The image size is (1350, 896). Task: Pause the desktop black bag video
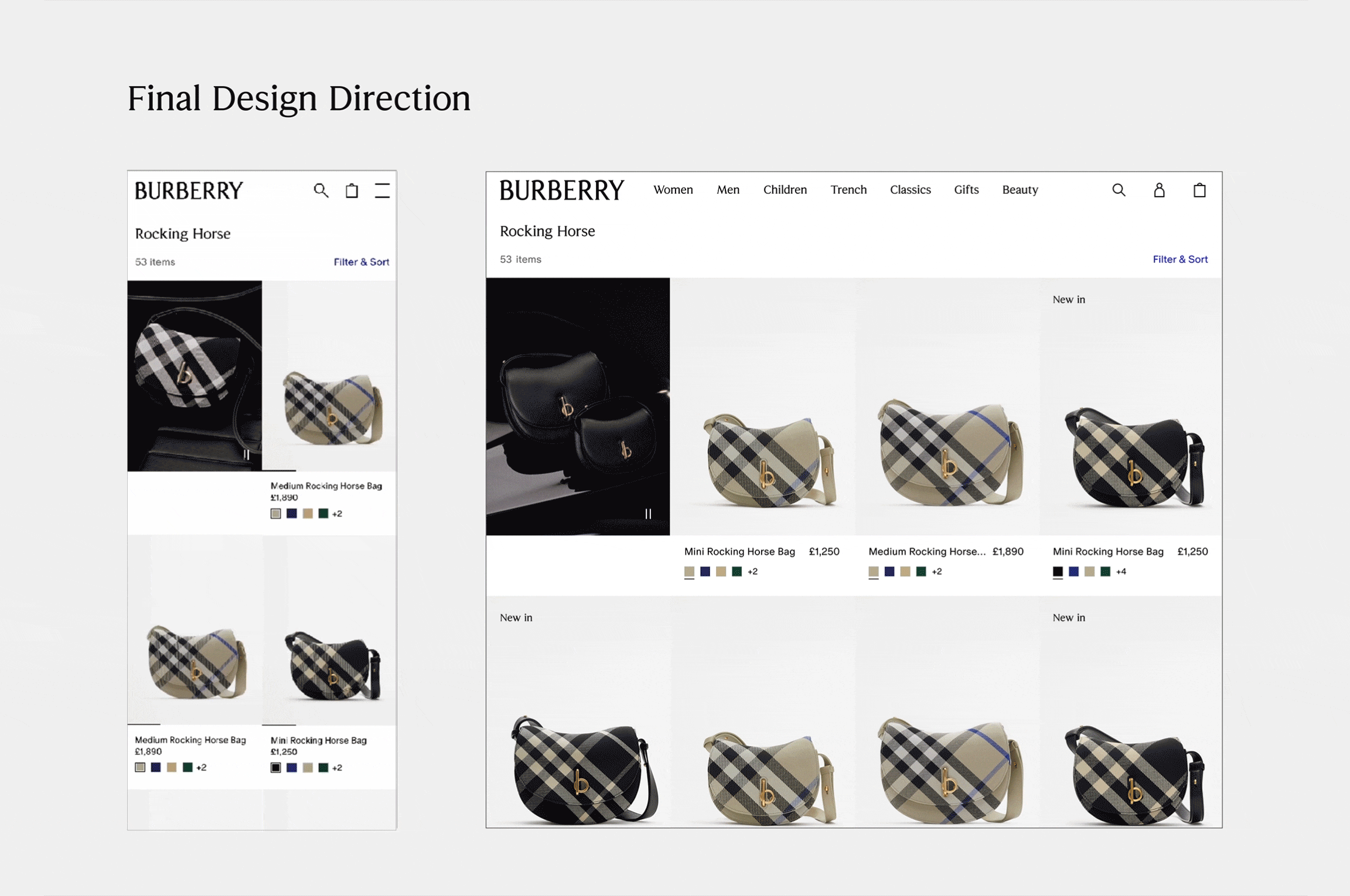pos(648,514)
